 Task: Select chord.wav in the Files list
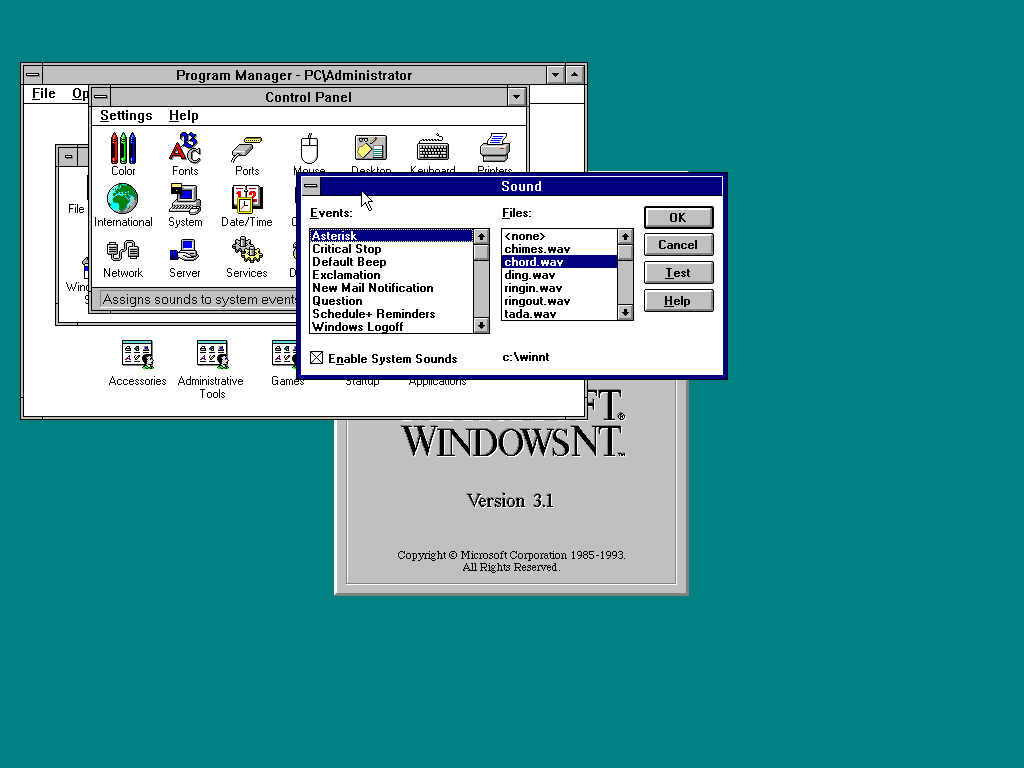click(560, 262)
